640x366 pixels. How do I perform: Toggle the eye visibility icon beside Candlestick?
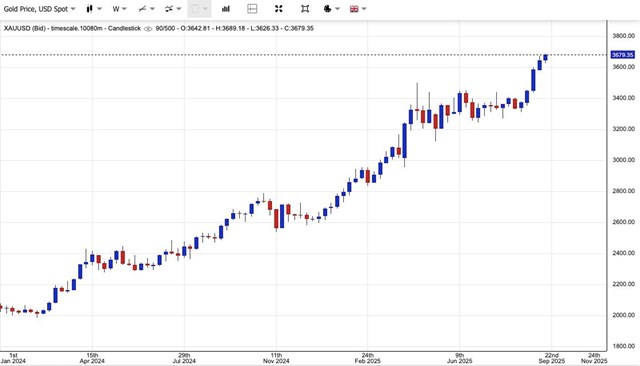tap(148, 29)
